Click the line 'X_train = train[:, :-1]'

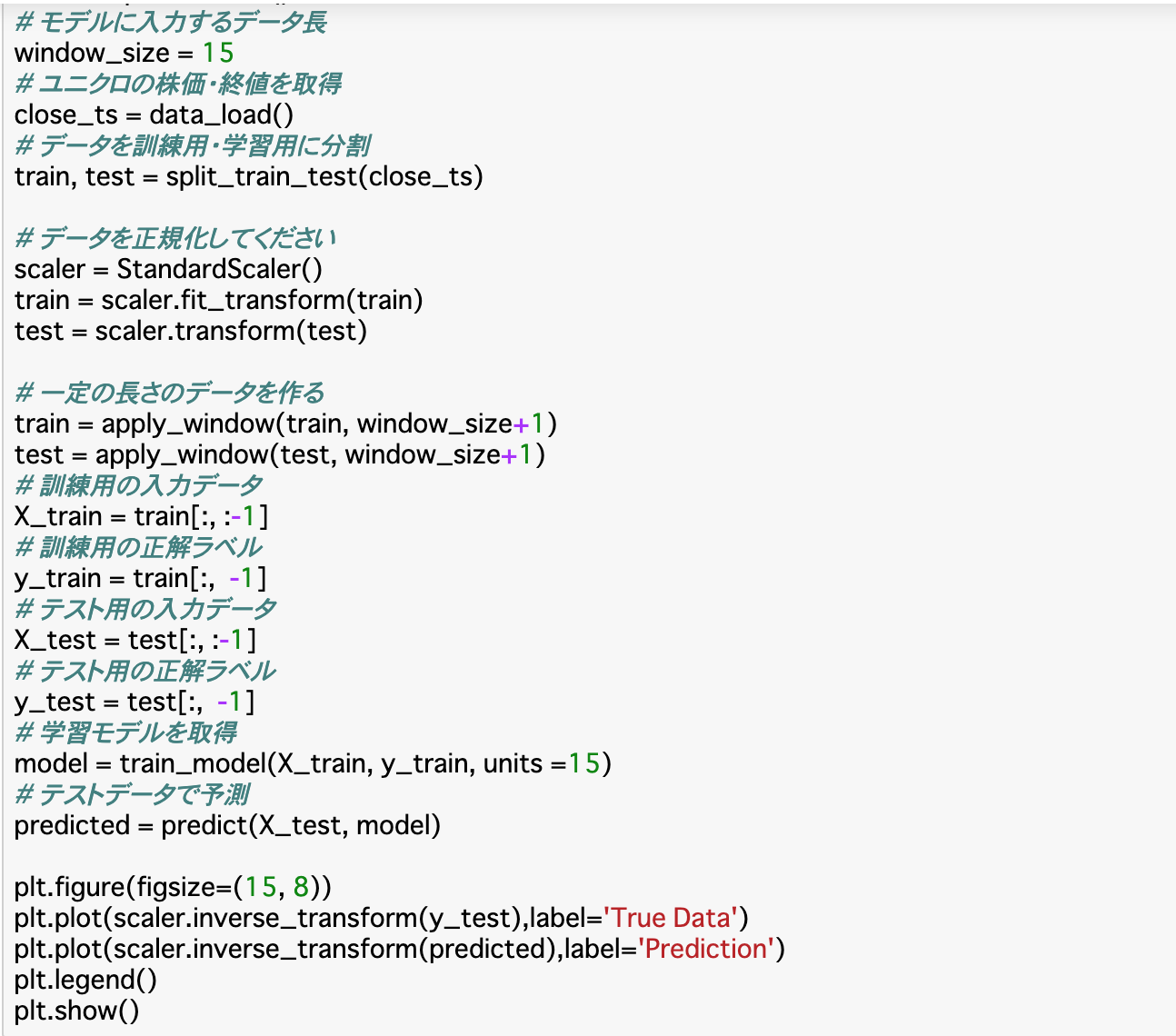point(142,516)
